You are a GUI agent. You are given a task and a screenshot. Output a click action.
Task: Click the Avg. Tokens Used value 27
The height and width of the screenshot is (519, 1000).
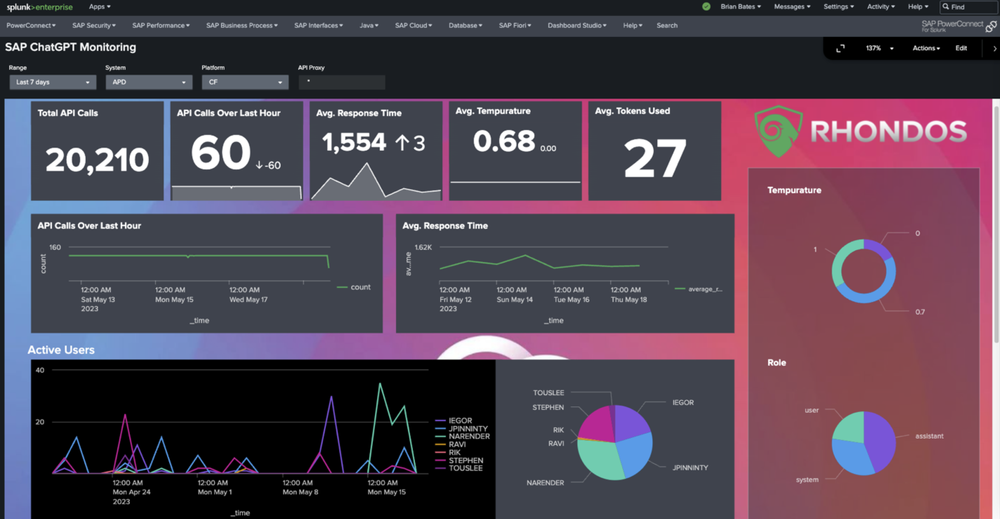pos(655,159)
